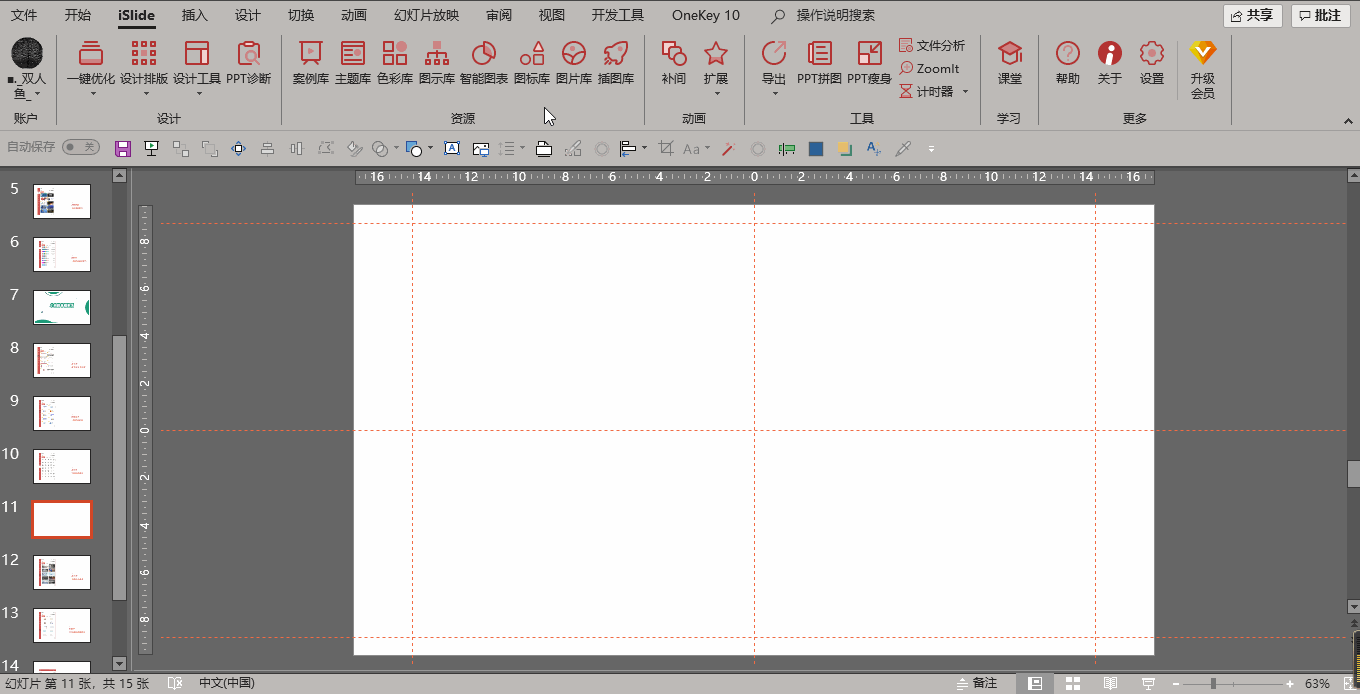1360x694 pixels.
Task: Click the zoom slider handle
Action: pyautogui.click(x=1213, y=684)
